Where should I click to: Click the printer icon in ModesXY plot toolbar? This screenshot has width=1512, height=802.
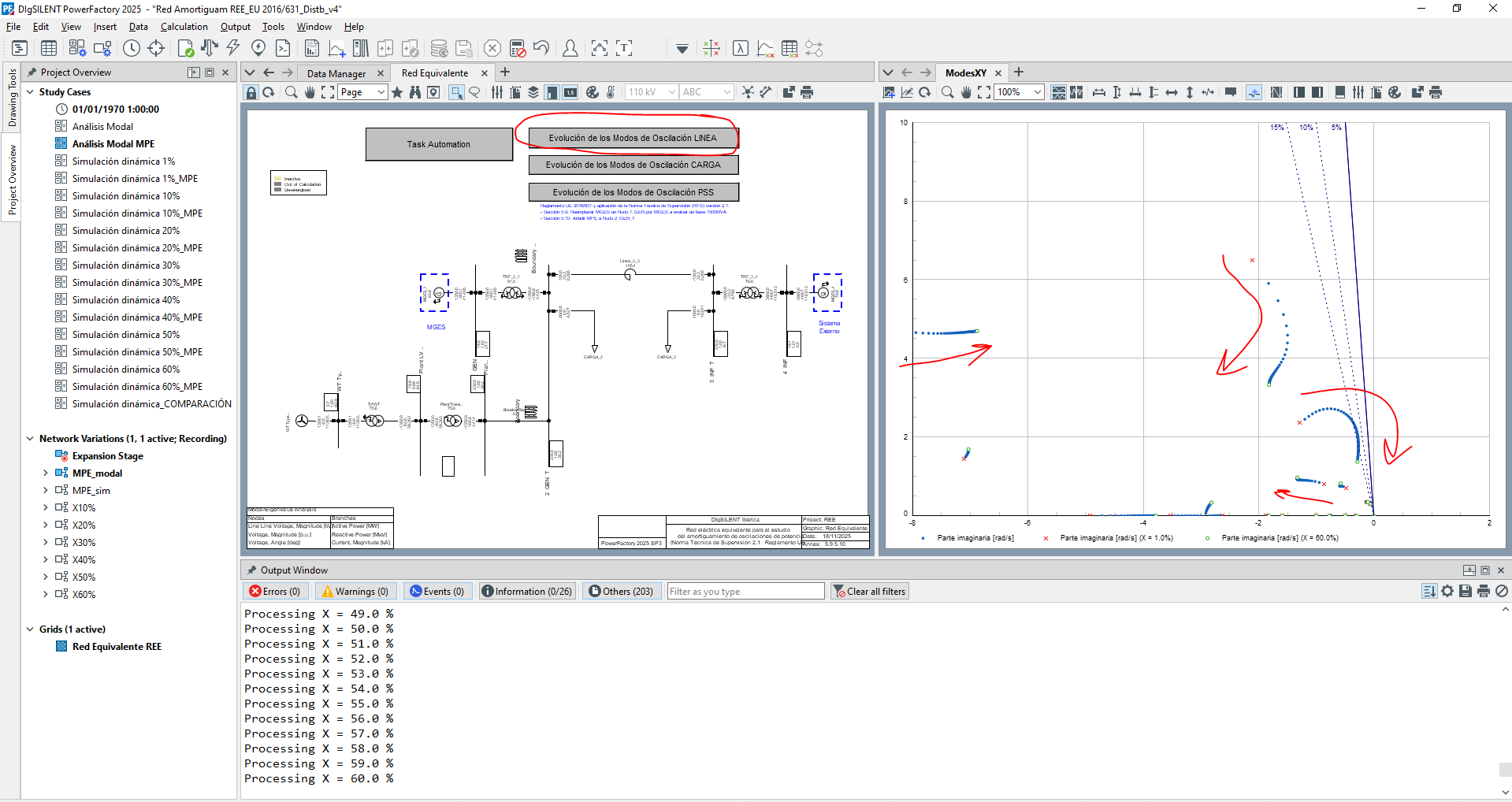pyautogui.click(x=1436, y=92)
